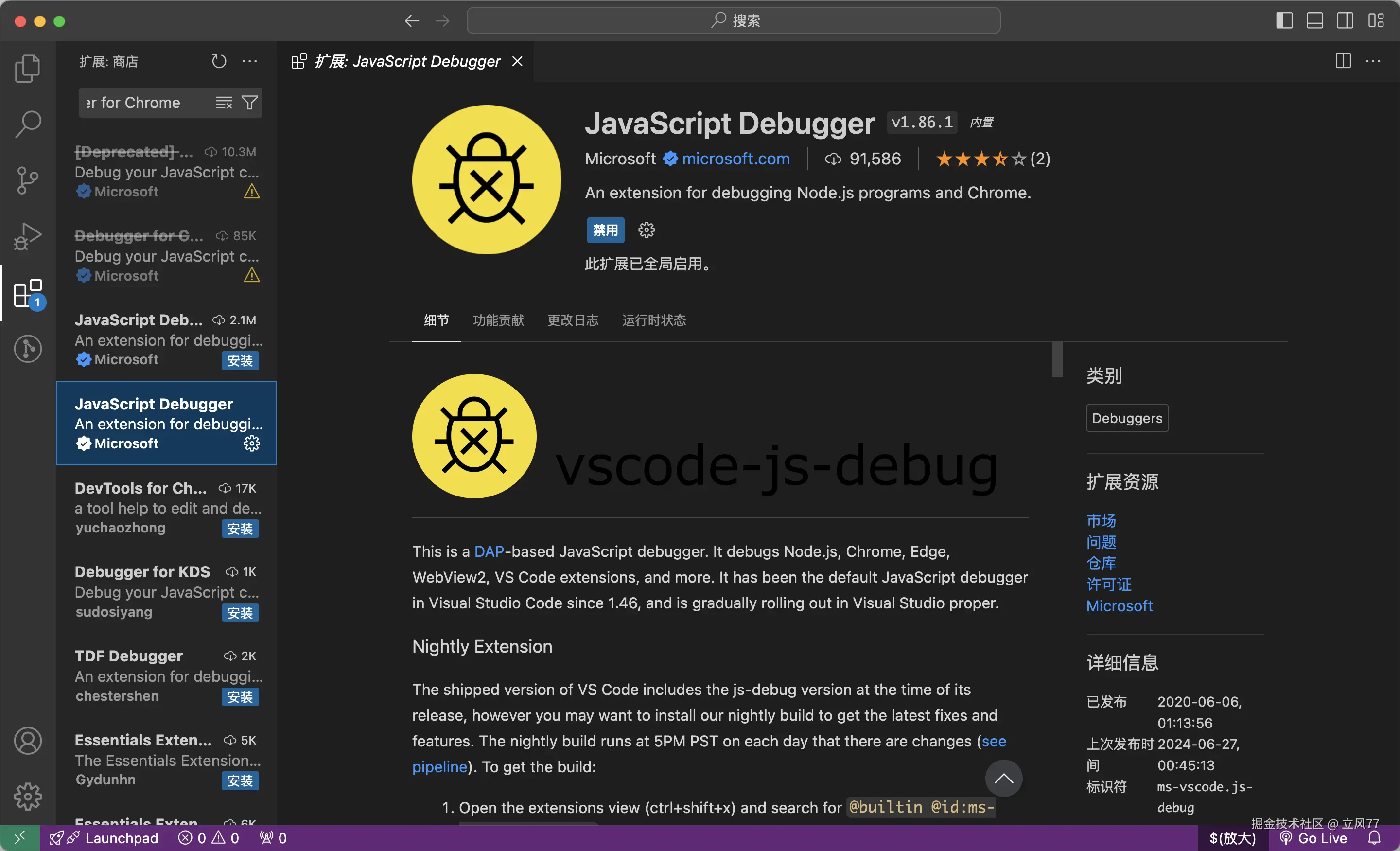Select the JavaScript Debugger editor tab
The image size is (1400, 851).
(x=406, y=61)
